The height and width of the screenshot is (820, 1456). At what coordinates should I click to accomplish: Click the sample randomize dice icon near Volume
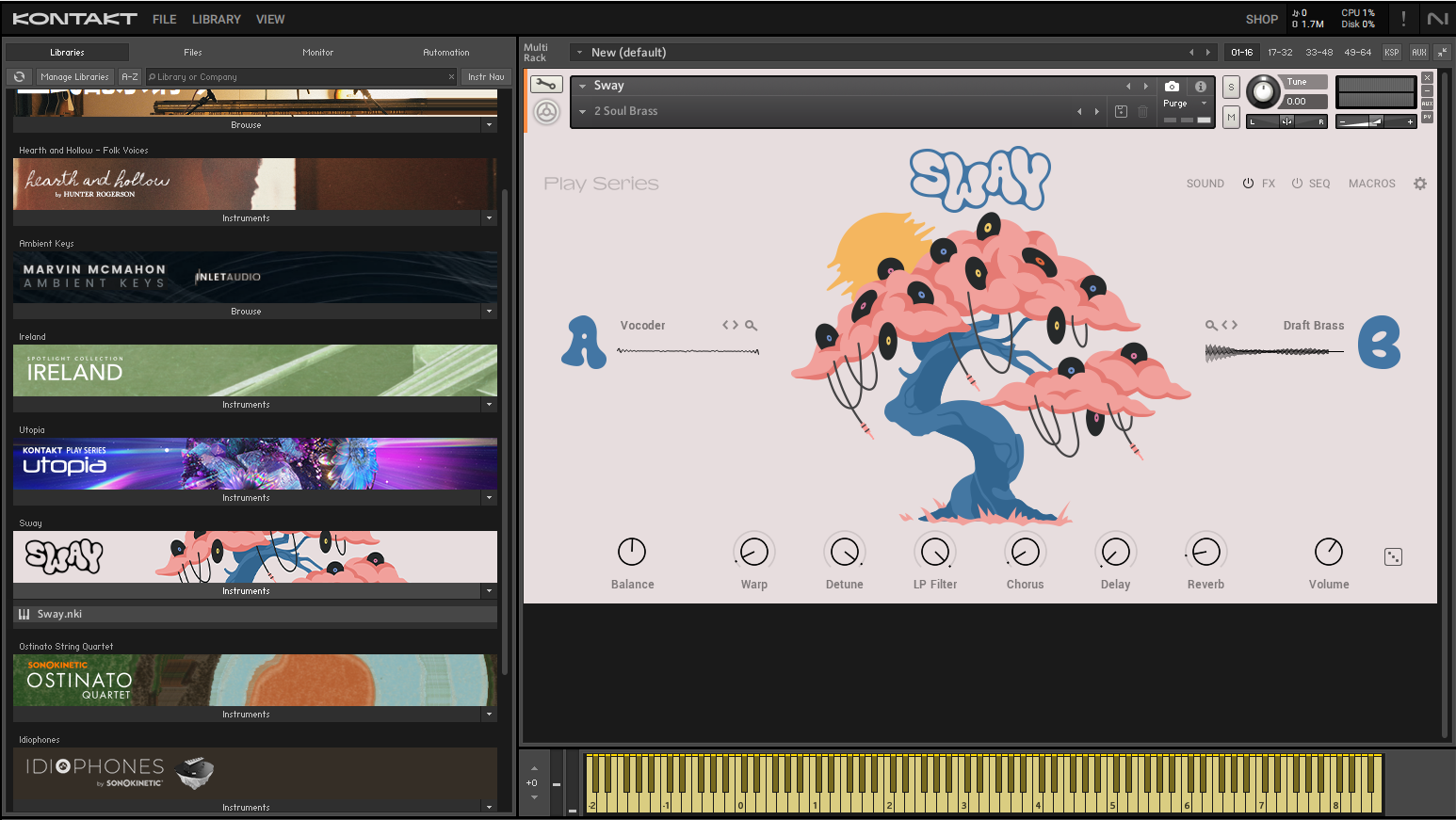click(1393, 556)
